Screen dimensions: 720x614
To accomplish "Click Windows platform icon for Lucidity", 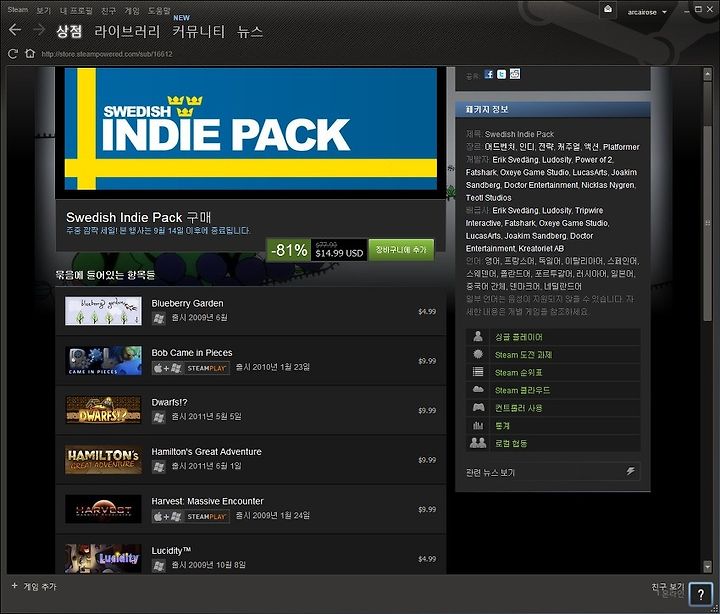I will pyautogui.click(x=158, y=566).
